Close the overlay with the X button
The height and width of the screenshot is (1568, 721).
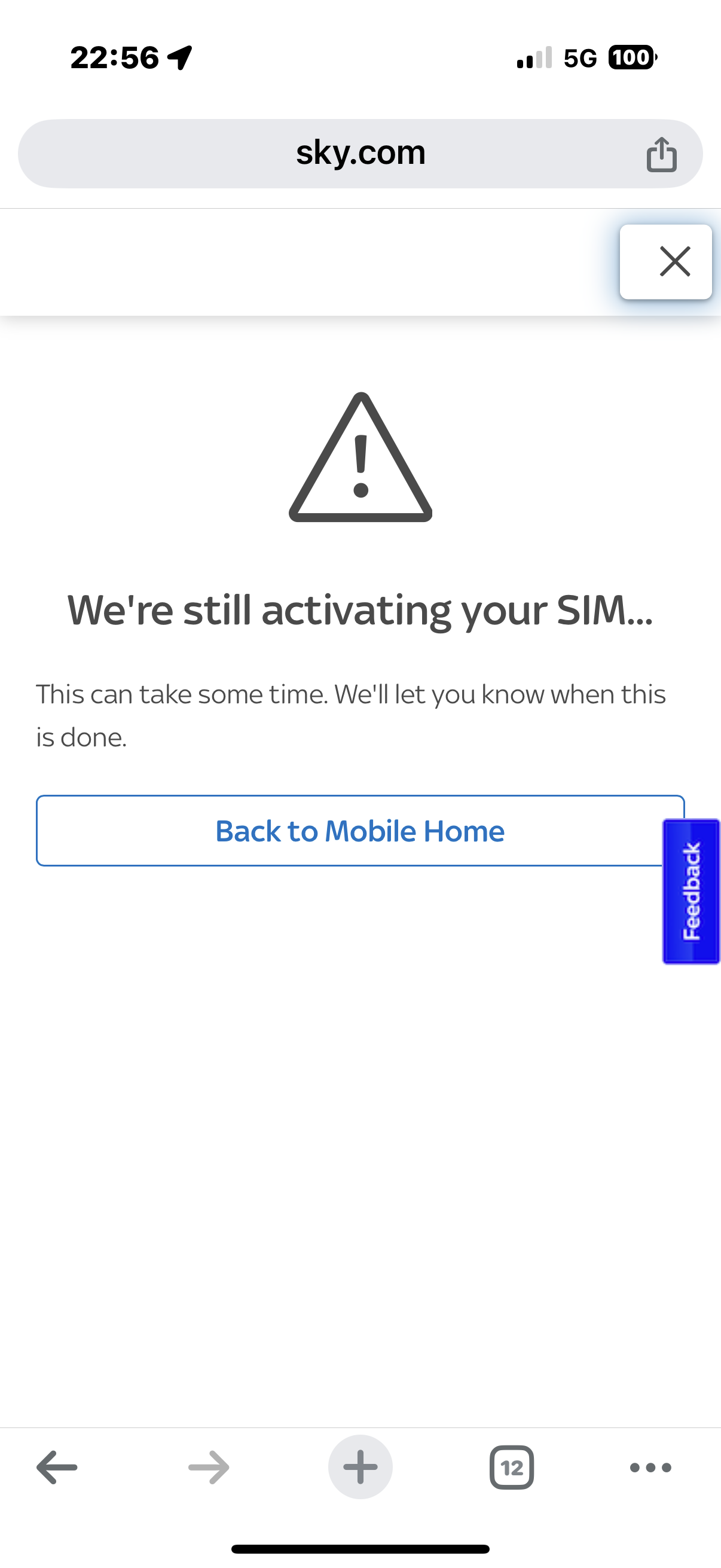(x=665, y=262)
